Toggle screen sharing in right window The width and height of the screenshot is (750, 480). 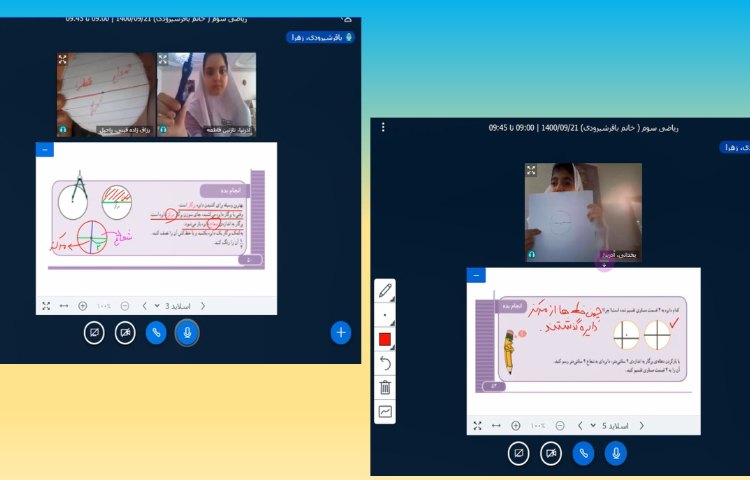tap(519, 453)
